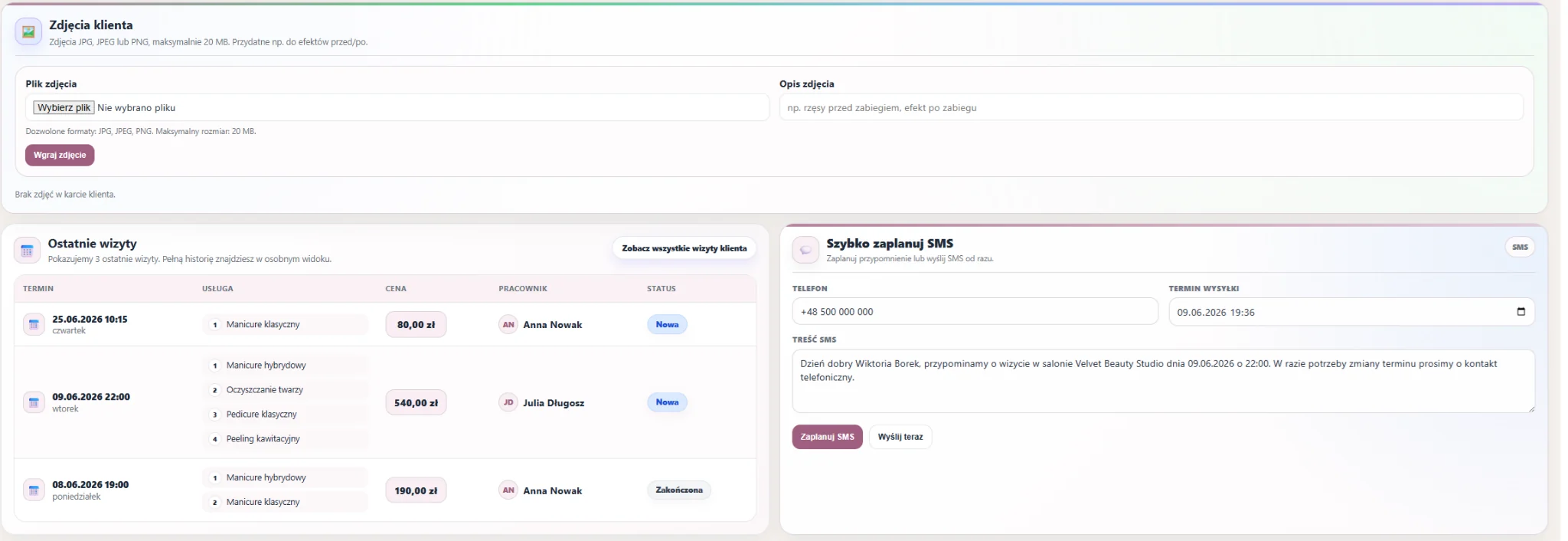Click AN avatar in the 25.06.2026 row
The height and width of the screenshot is (541, 1568).
click(x=508, y=324)
